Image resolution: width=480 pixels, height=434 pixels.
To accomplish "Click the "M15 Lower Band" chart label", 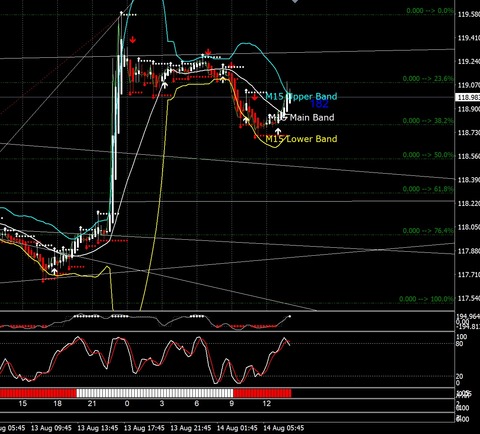I will coord(301,139).
